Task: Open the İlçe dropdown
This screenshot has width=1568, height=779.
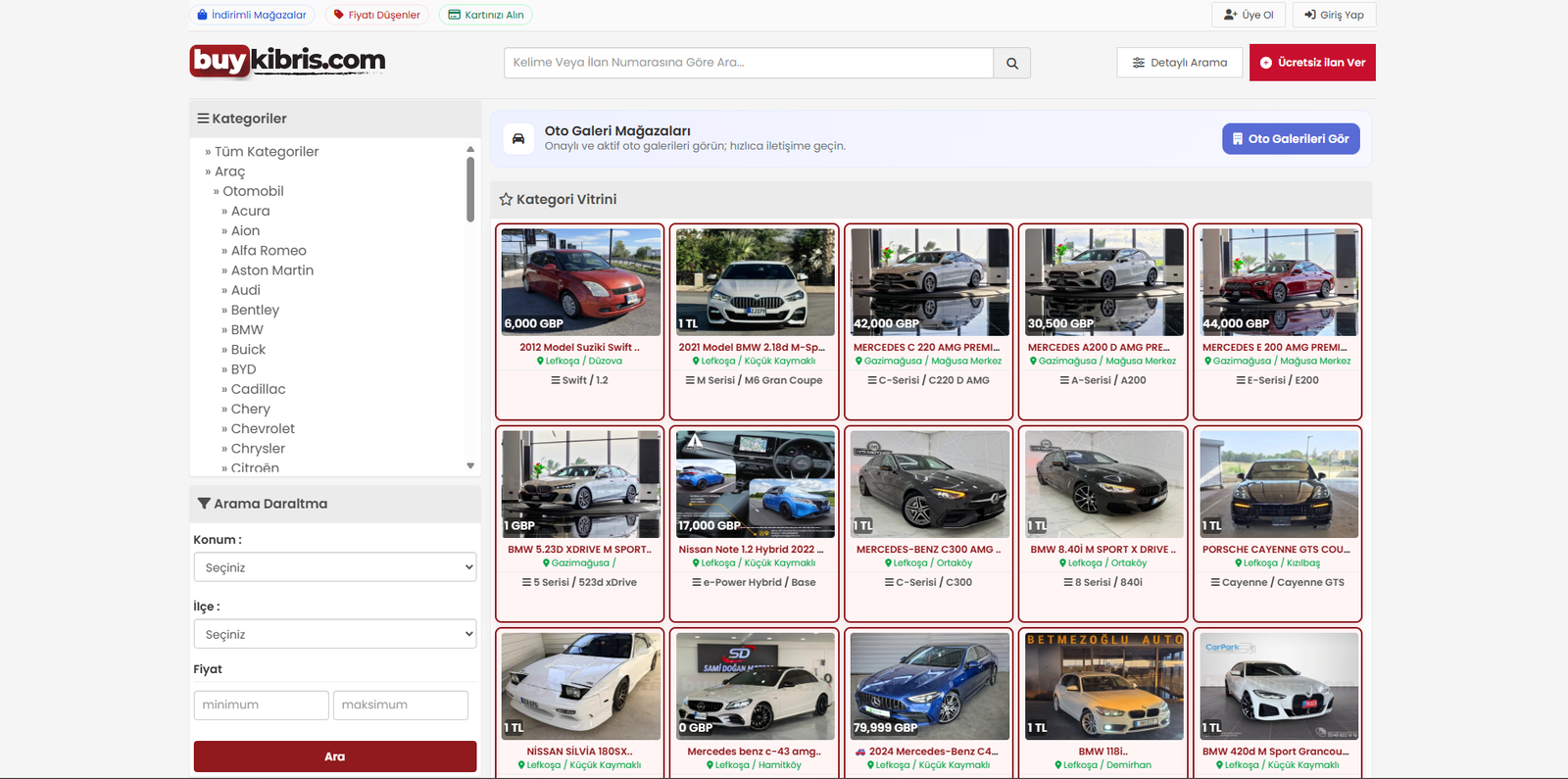Action: click(335, 634)
